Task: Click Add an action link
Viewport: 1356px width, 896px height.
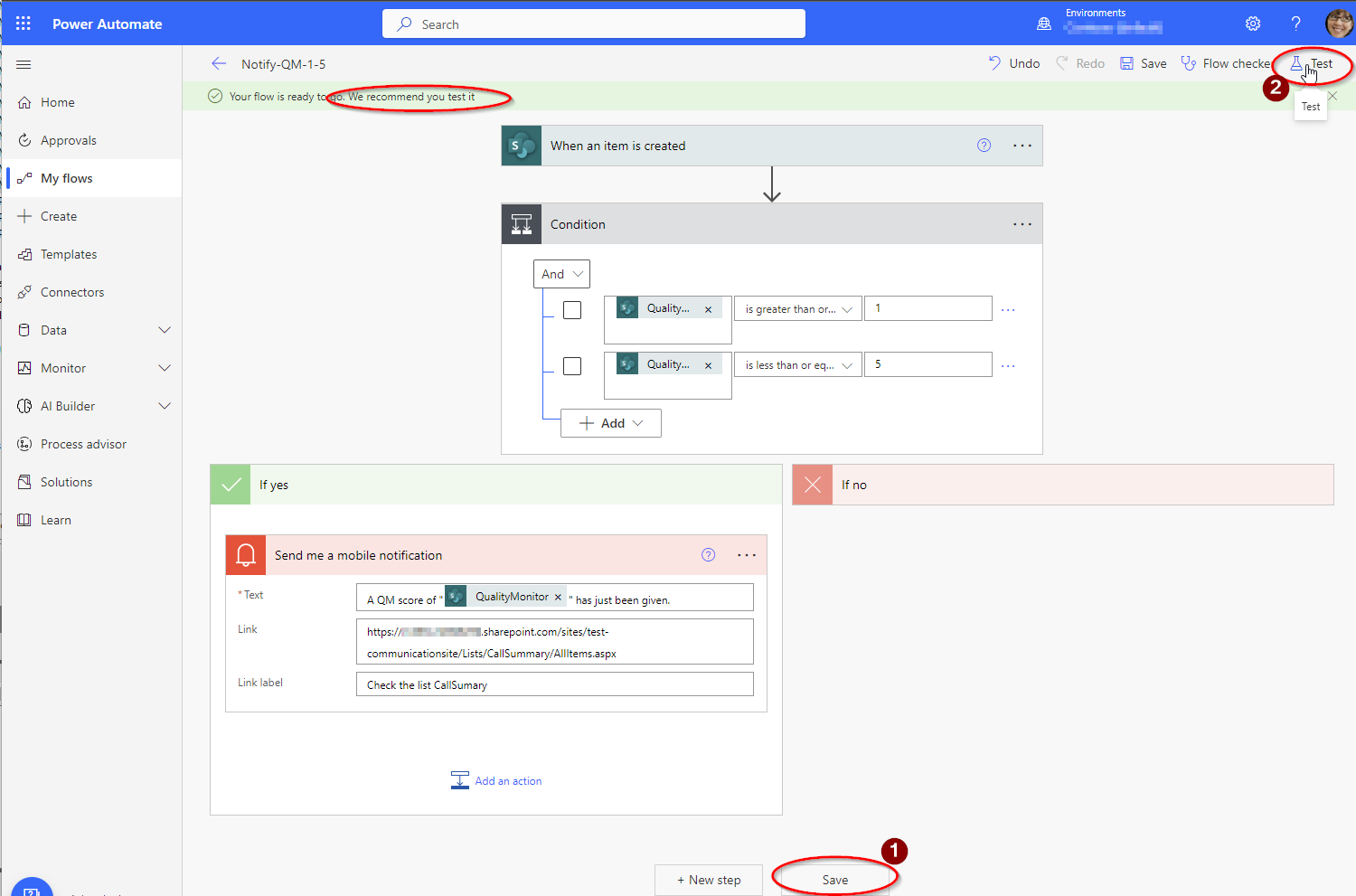Action: [496, 780]
